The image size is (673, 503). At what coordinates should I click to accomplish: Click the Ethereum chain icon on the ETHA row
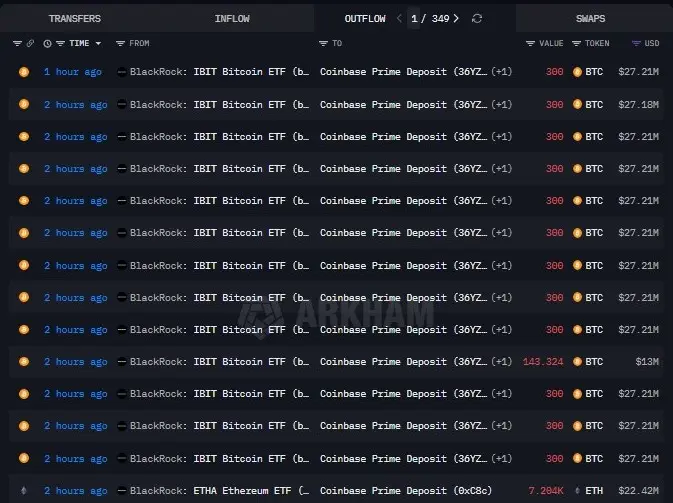24,490
